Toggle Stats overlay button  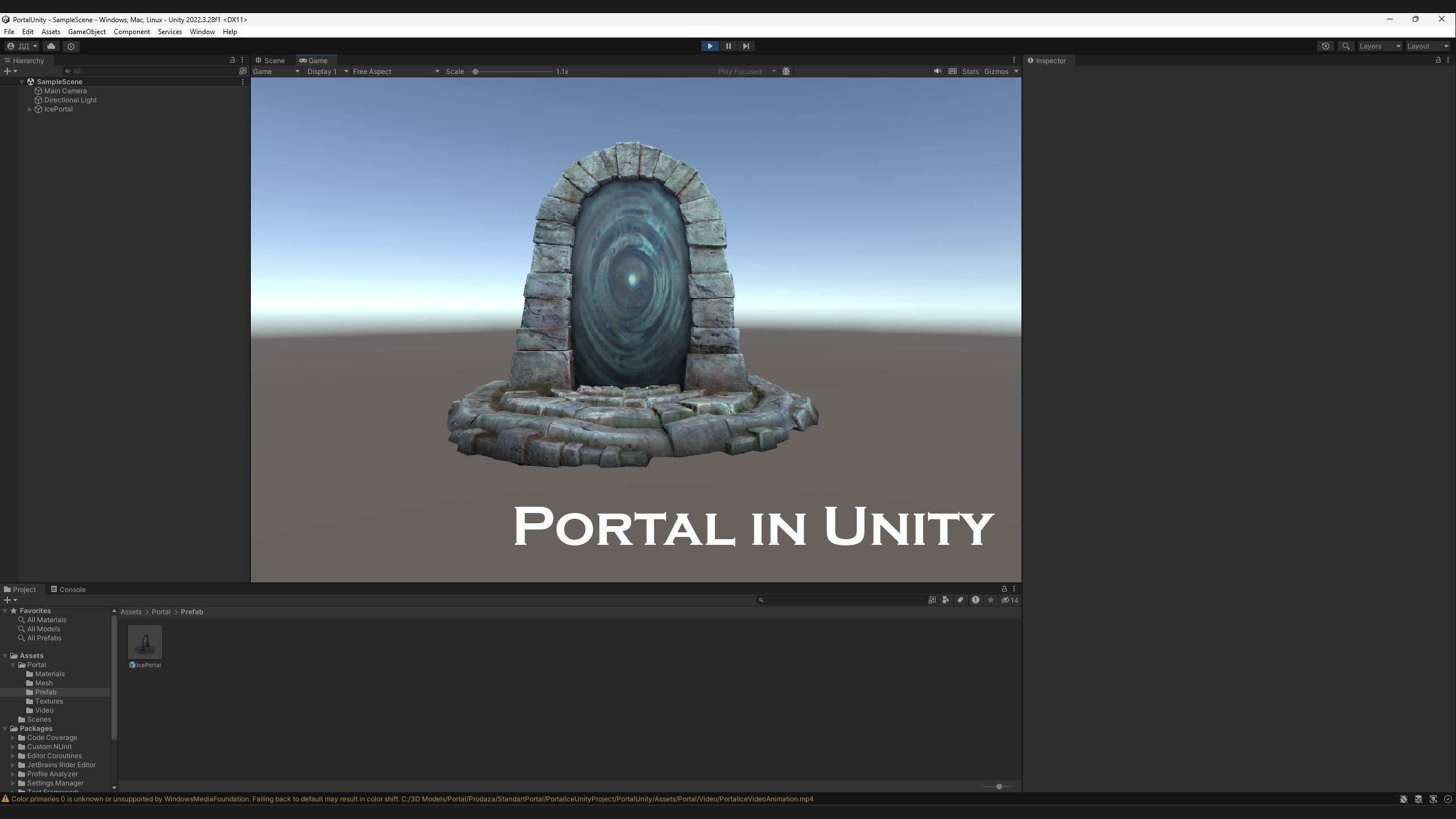coord(970,71)
